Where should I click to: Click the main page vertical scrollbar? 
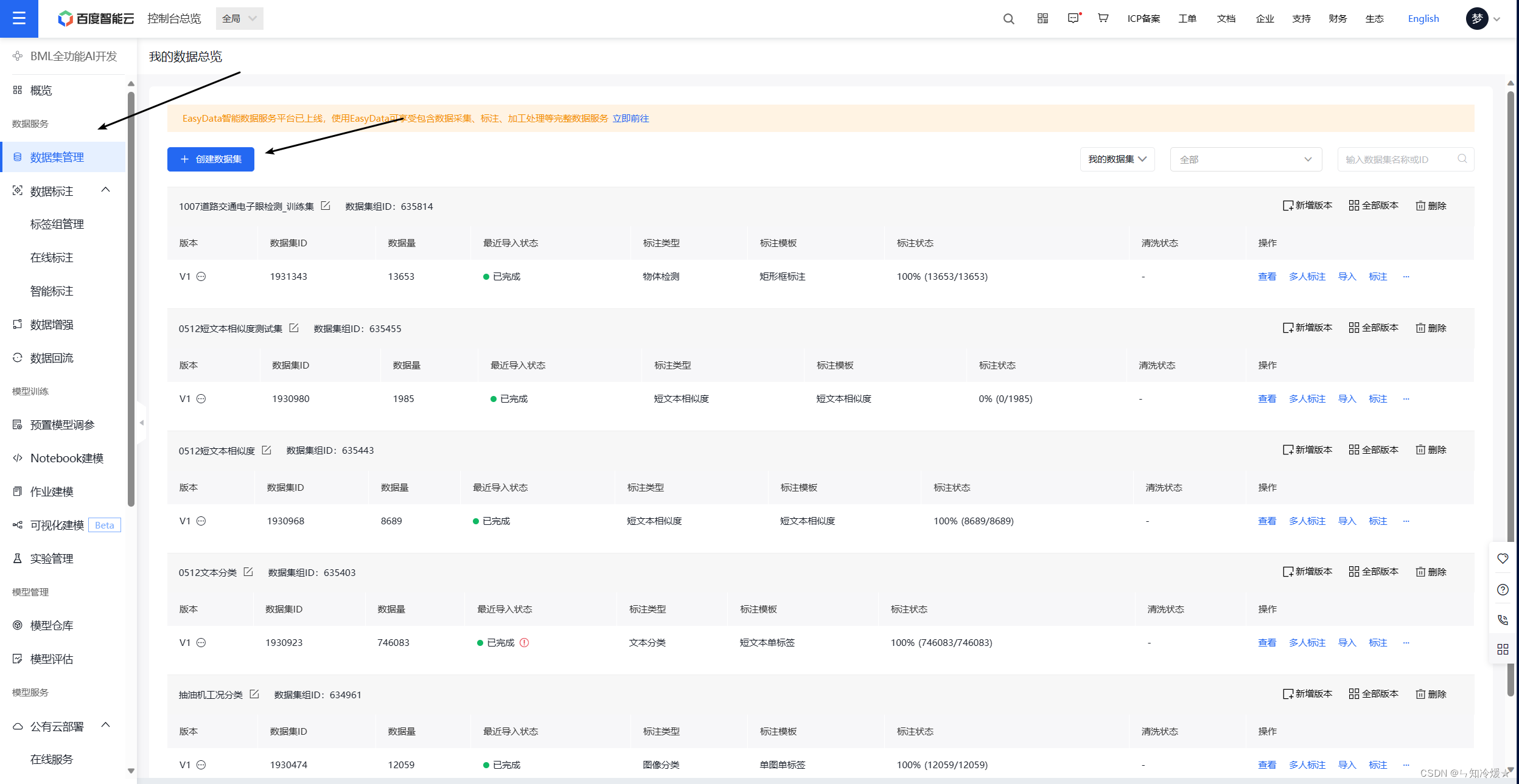coord(1510,393)
